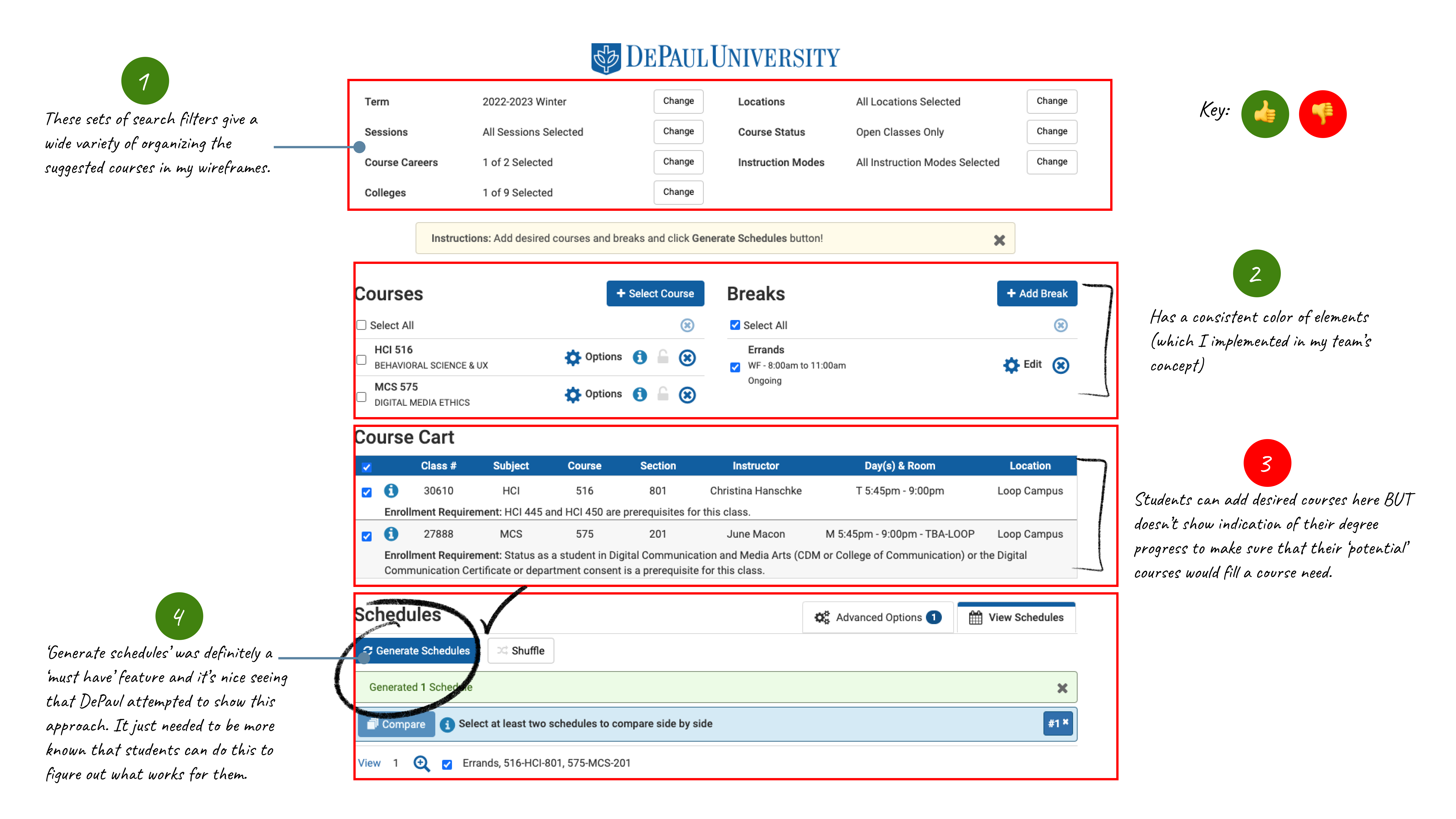This screenshot has width=1456, height=819.
Task: Toggle the Course Cart header select-all checkbox
Action: (367, 468)
